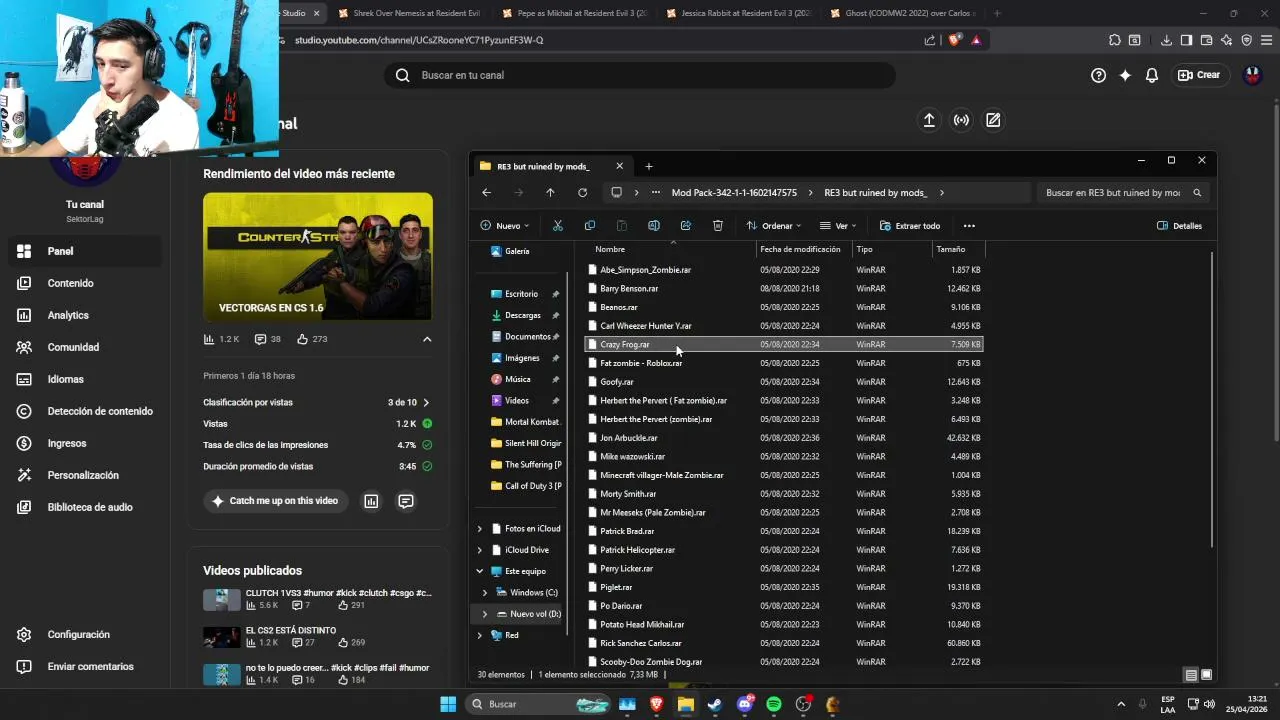Open YouTube Studio help icon
Viewport: 1280px width, 720px height.
pyautogui.click(x=1098, y=75)
